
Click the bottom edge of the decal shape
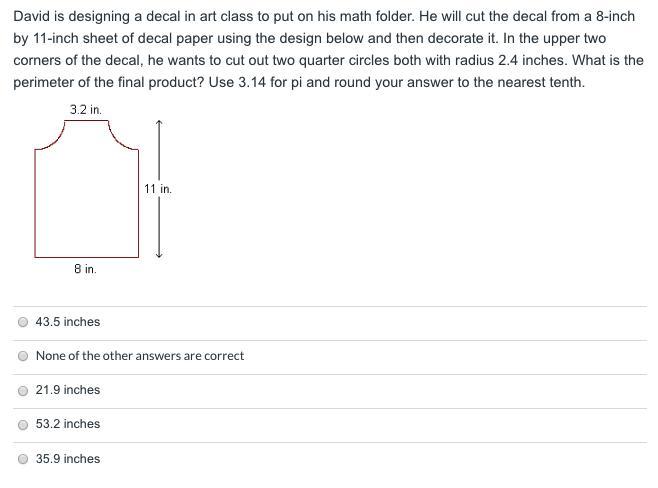click(x=86, y=257)
